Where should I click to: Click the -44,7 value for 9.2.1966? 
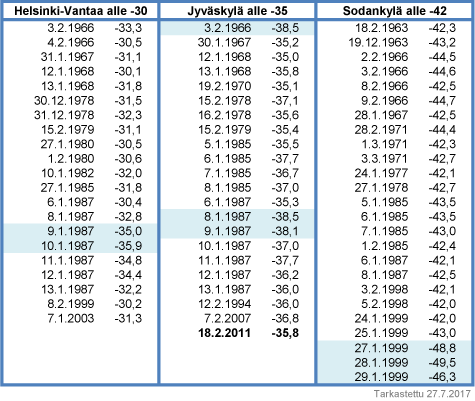[x=442, y=100]
